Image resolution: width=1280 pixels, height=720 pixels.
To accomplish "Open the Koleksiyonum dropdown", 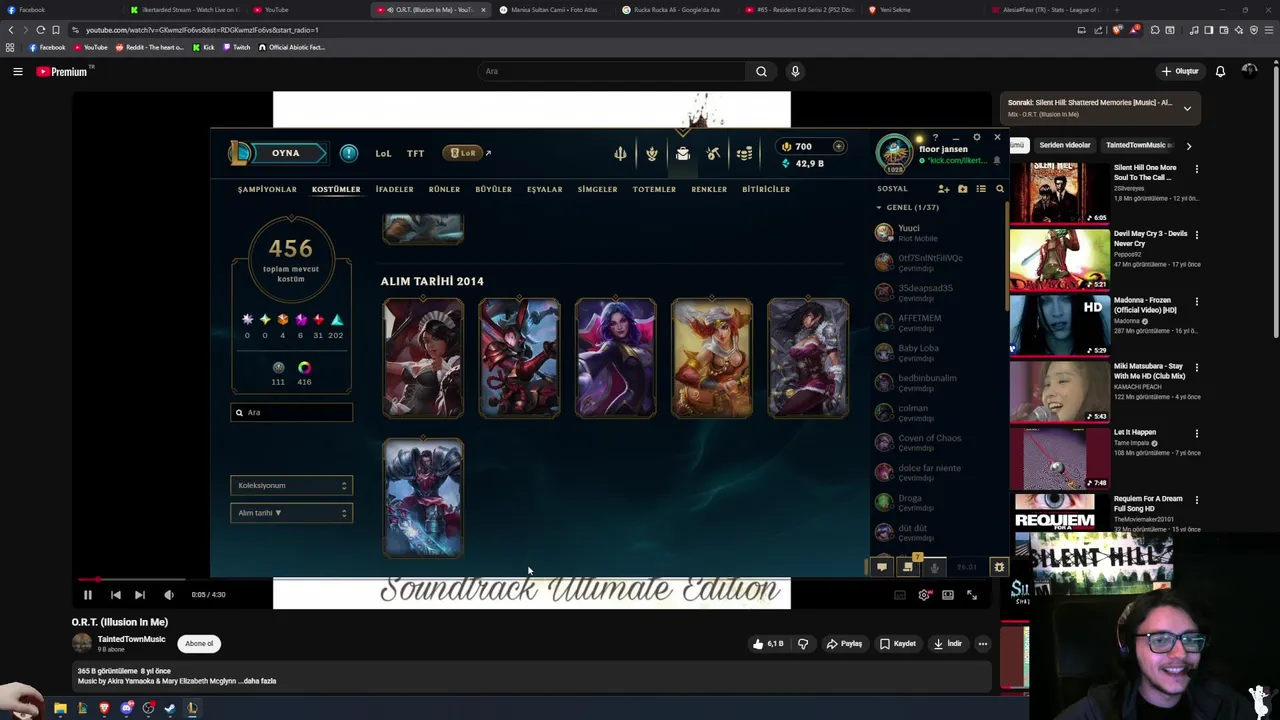I will tap(291, 486).
